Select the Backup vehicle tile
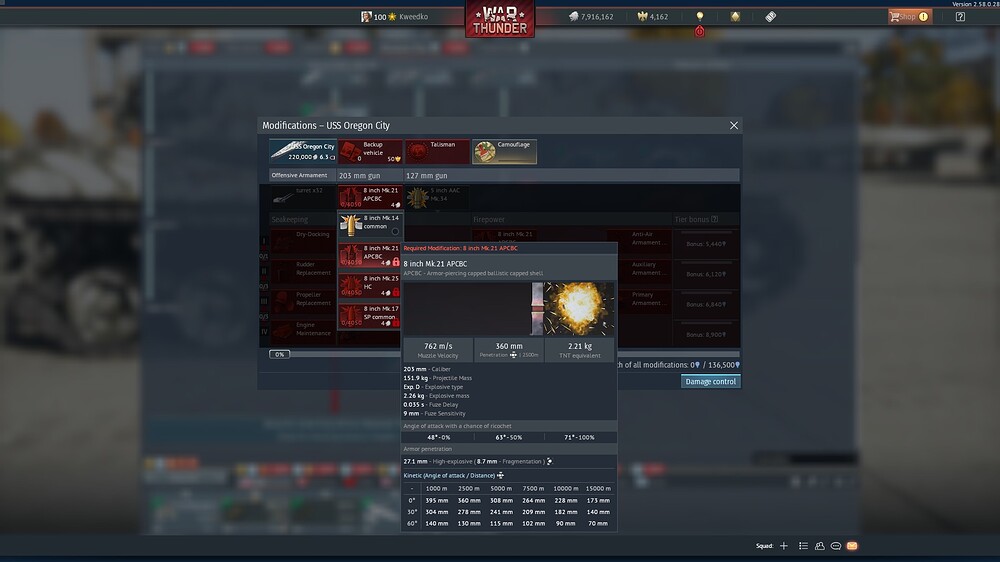Image resolution: width=1000 pixels, height=562 pixels. click(371, 151)
